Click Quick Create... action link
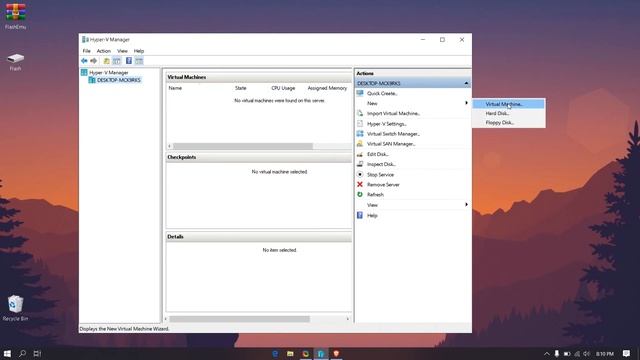Screen dimensions: 640x360 382,93
